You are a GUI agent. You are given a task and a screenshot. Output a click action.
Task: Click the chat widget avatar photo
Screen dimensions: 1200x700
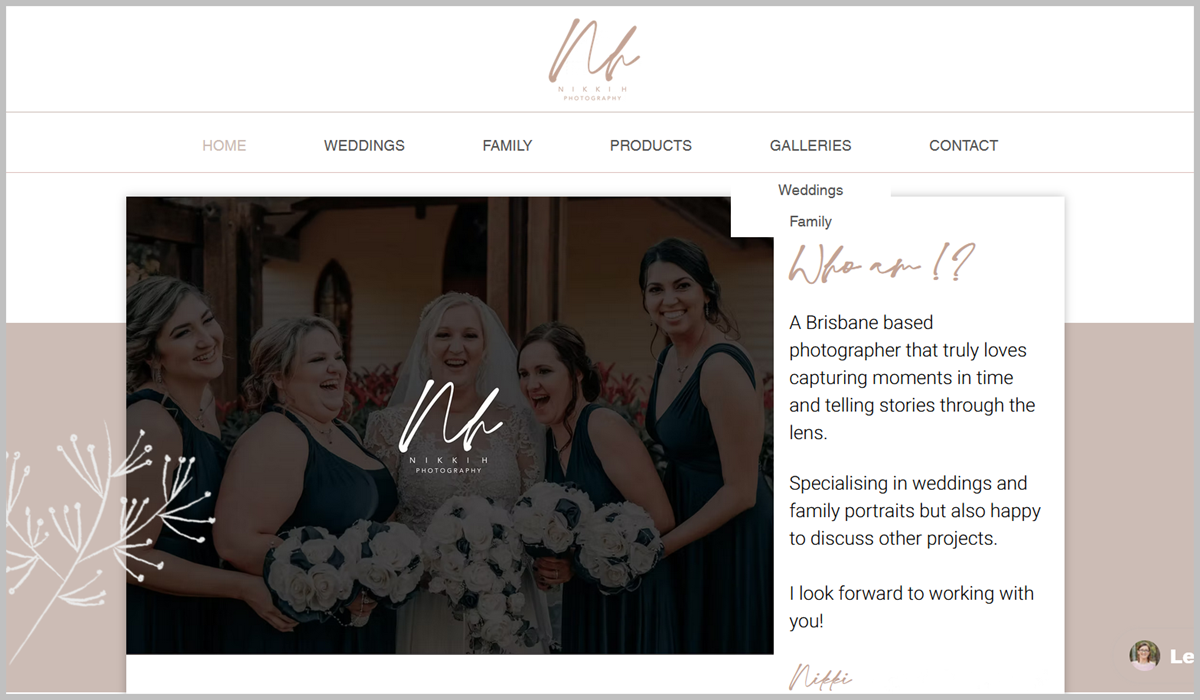[x=1144, y=656]
